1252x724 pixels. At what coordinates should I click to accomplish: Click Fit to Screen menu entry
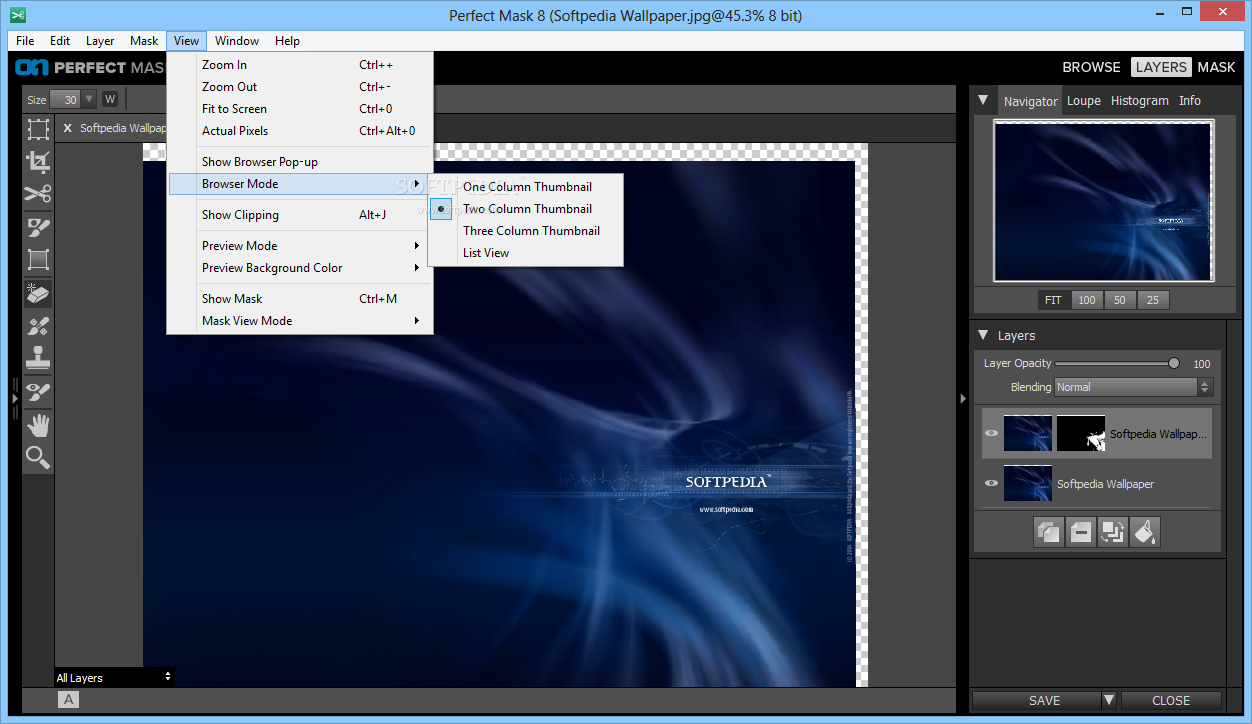click(x=300, y=109)
